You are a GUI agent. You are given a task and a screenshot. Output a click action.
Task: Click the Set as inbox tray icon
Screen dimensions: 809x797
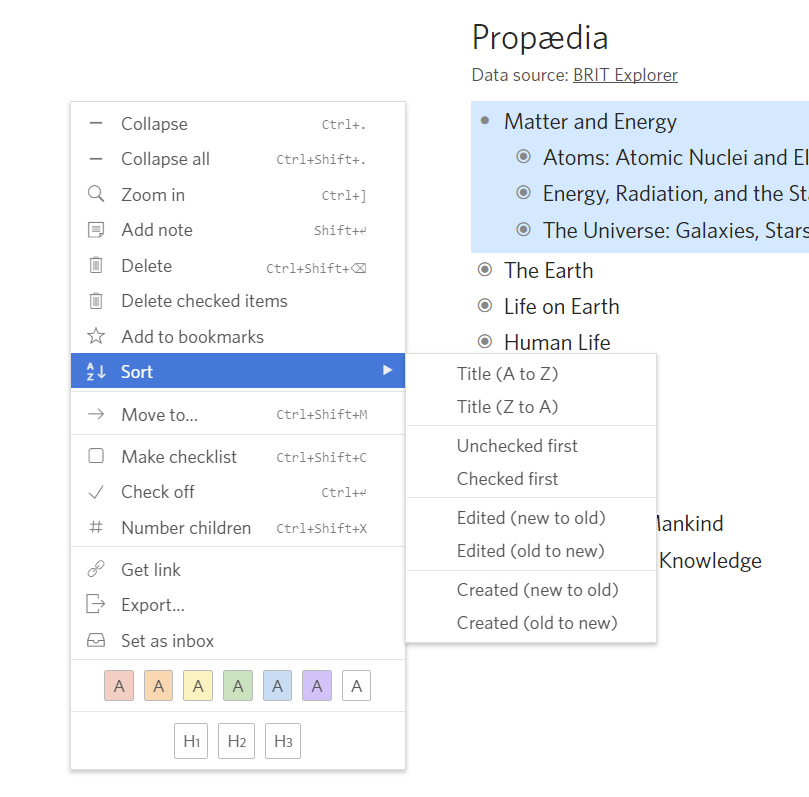point(96,640)
